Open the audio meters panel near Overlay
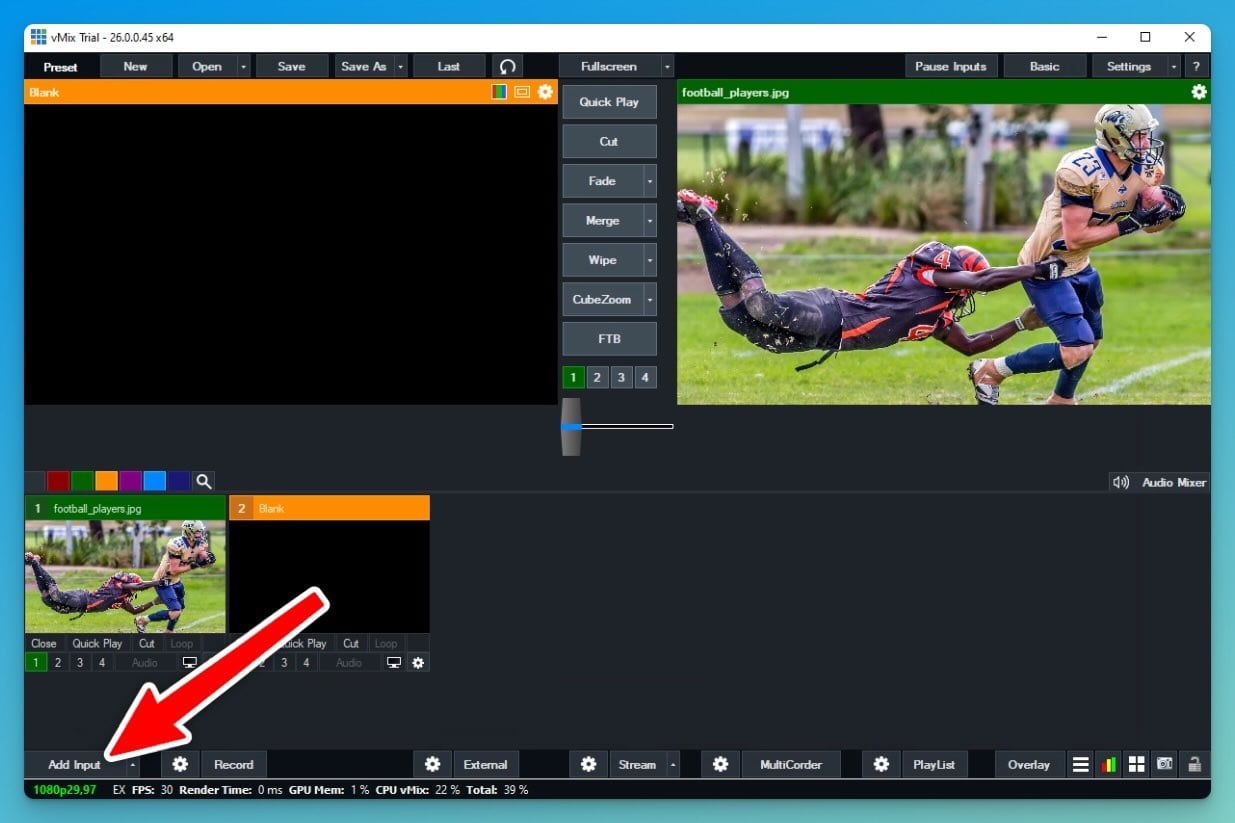This screenshot has height=823, width=1235. point(1108,764)
